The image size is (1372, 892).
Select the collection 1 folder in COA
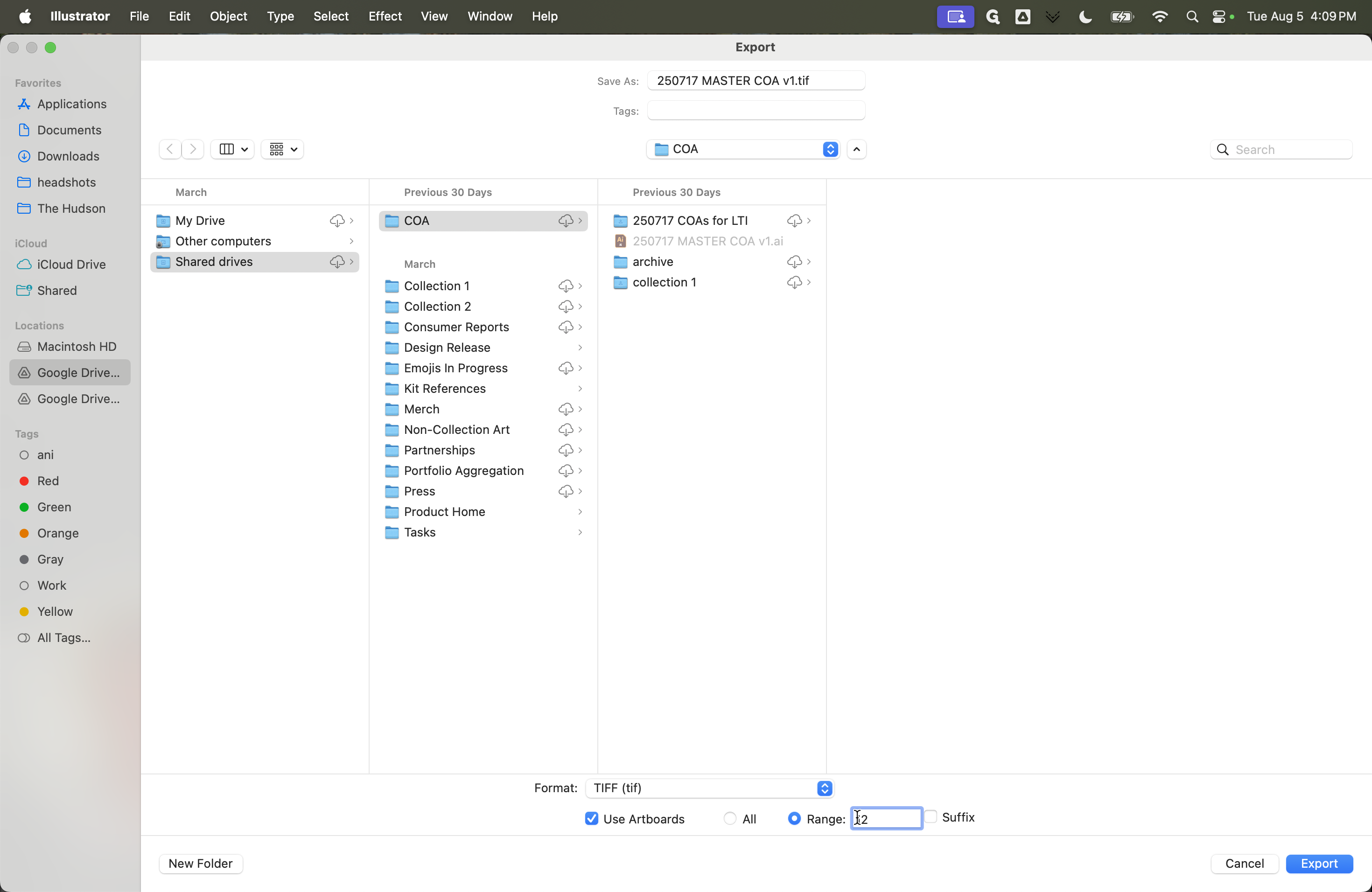click(x=713, y=282)
